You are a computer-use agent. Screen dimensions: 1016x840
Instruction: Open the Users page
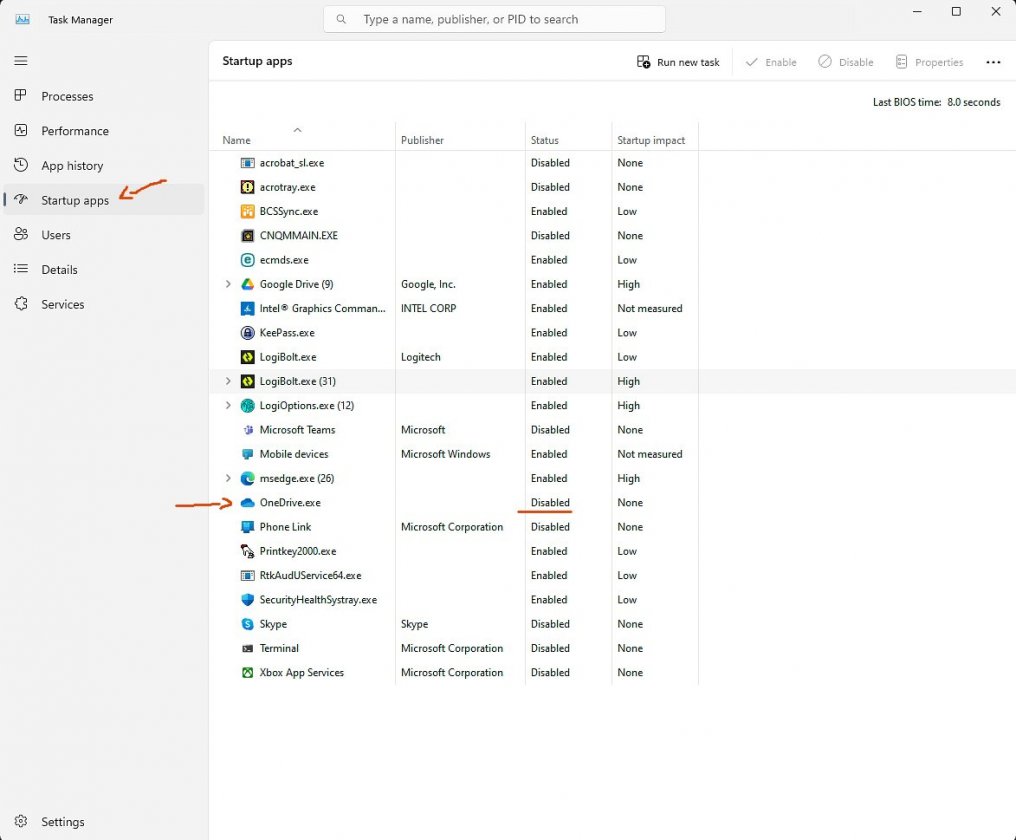(104, 235)
